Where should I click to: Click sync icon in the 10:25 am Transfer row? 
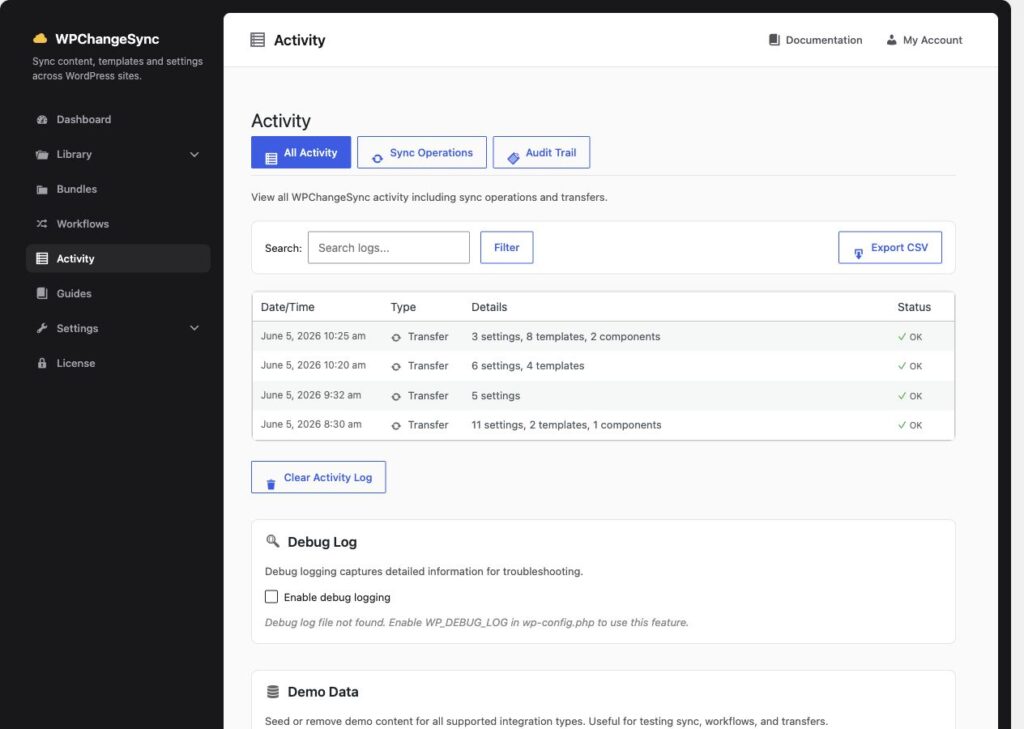pyautogui.click(x=396, y=338)
